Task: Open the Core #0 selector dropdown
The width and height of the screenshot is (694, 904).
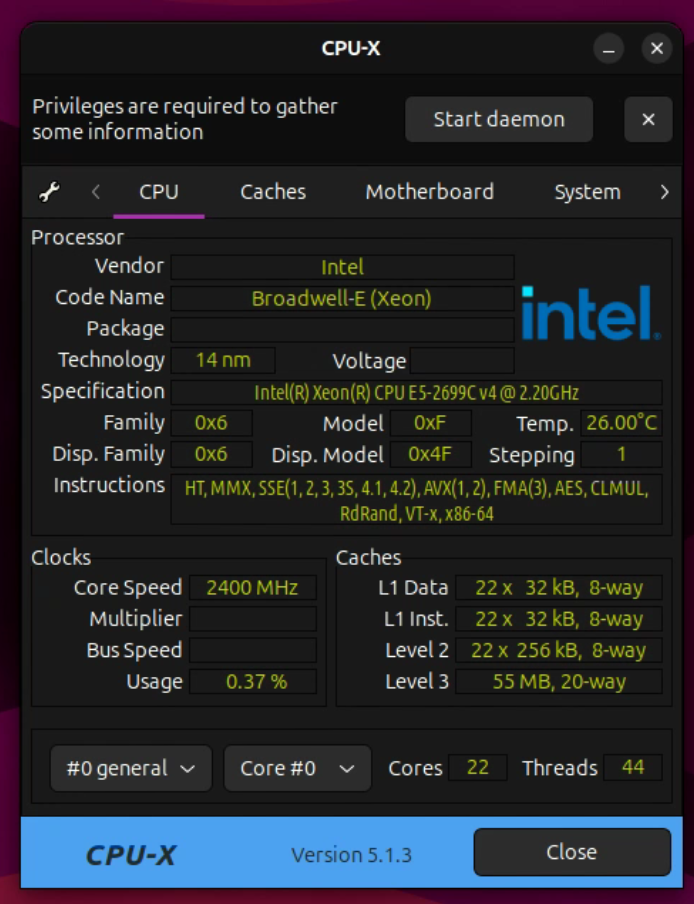Action: tap(297, 768)
